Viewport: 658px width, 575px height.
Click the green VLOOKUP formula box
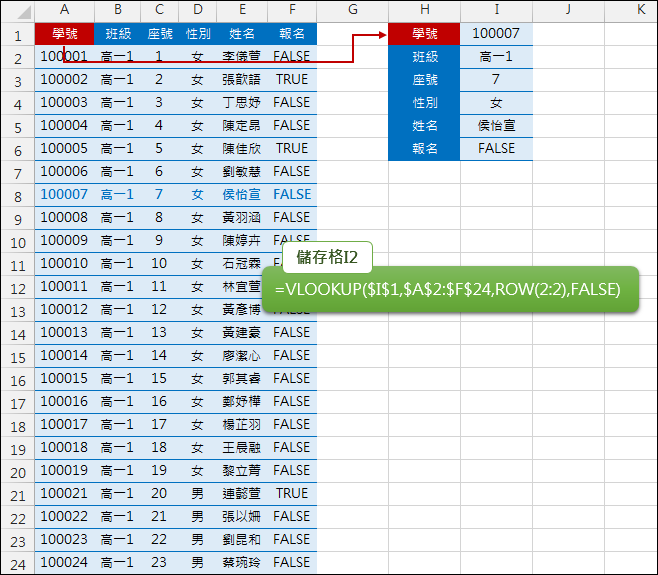pyautogui.click(x=450, y=289)
